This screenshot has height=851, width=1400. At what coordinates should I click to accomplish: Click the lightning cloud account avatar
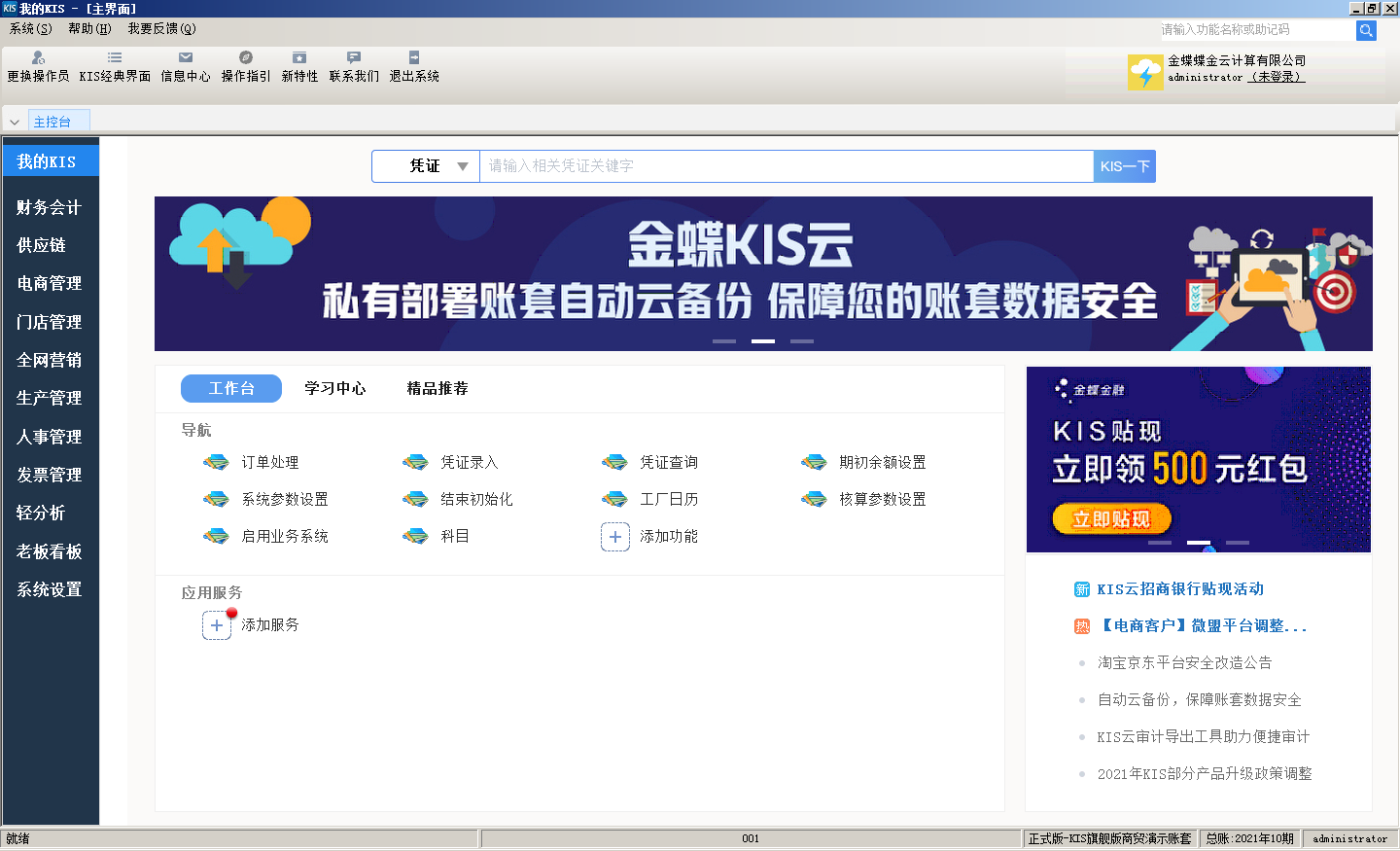click(x=1145, y=72)
